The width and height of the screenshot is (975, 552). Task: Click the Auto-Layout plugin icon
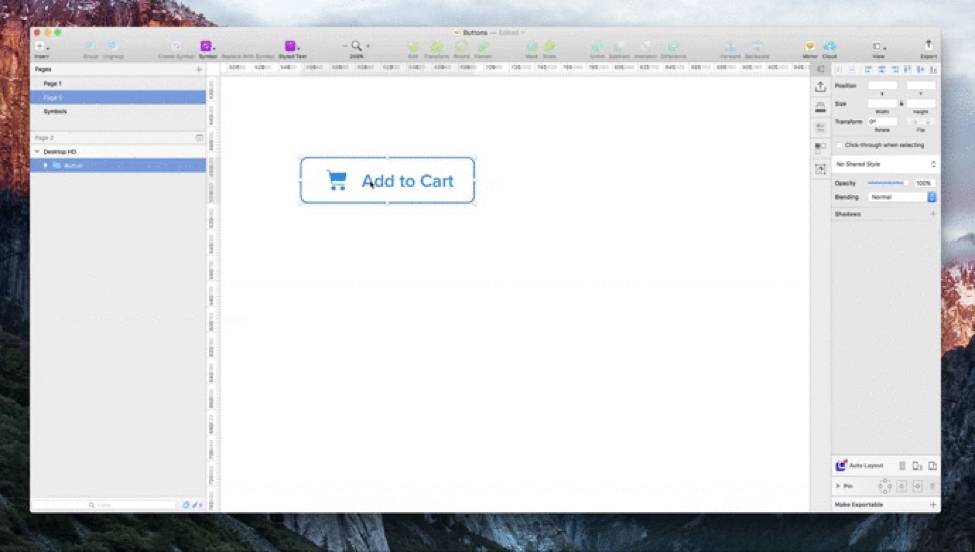[x=841, y=466]
